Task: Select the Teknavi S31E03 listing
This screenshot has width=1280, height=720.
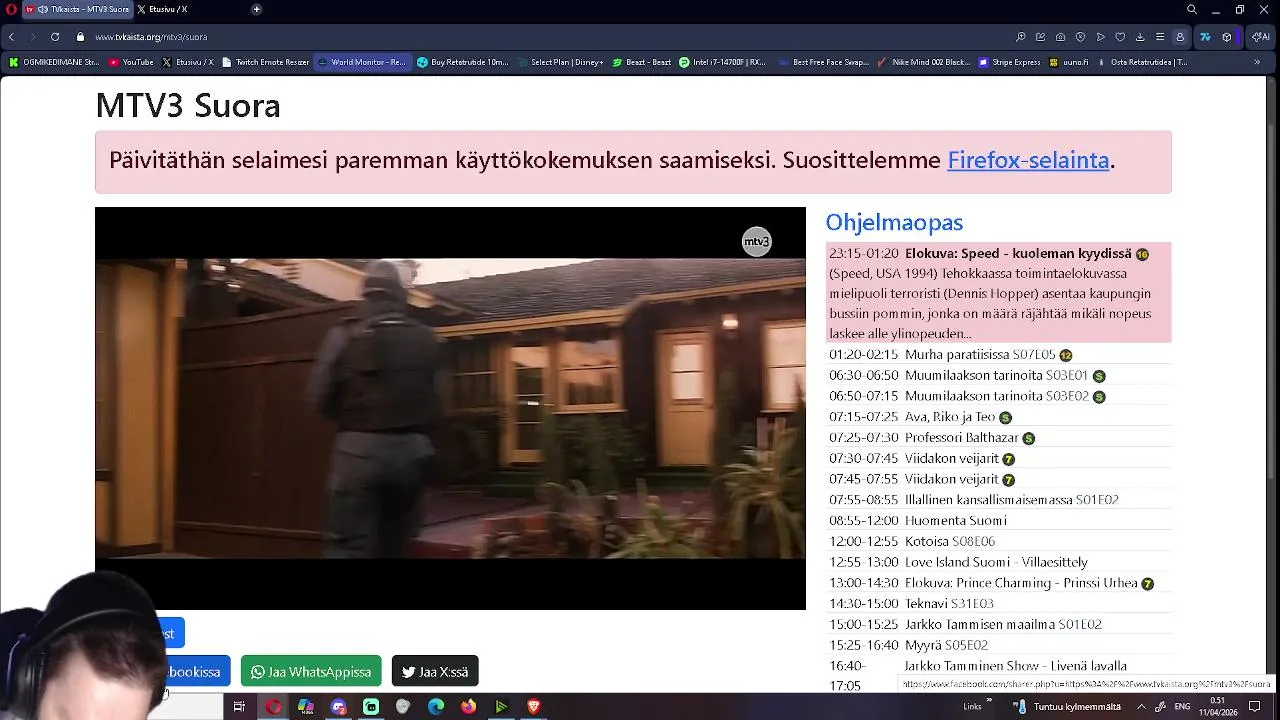Action: [998, 604]
